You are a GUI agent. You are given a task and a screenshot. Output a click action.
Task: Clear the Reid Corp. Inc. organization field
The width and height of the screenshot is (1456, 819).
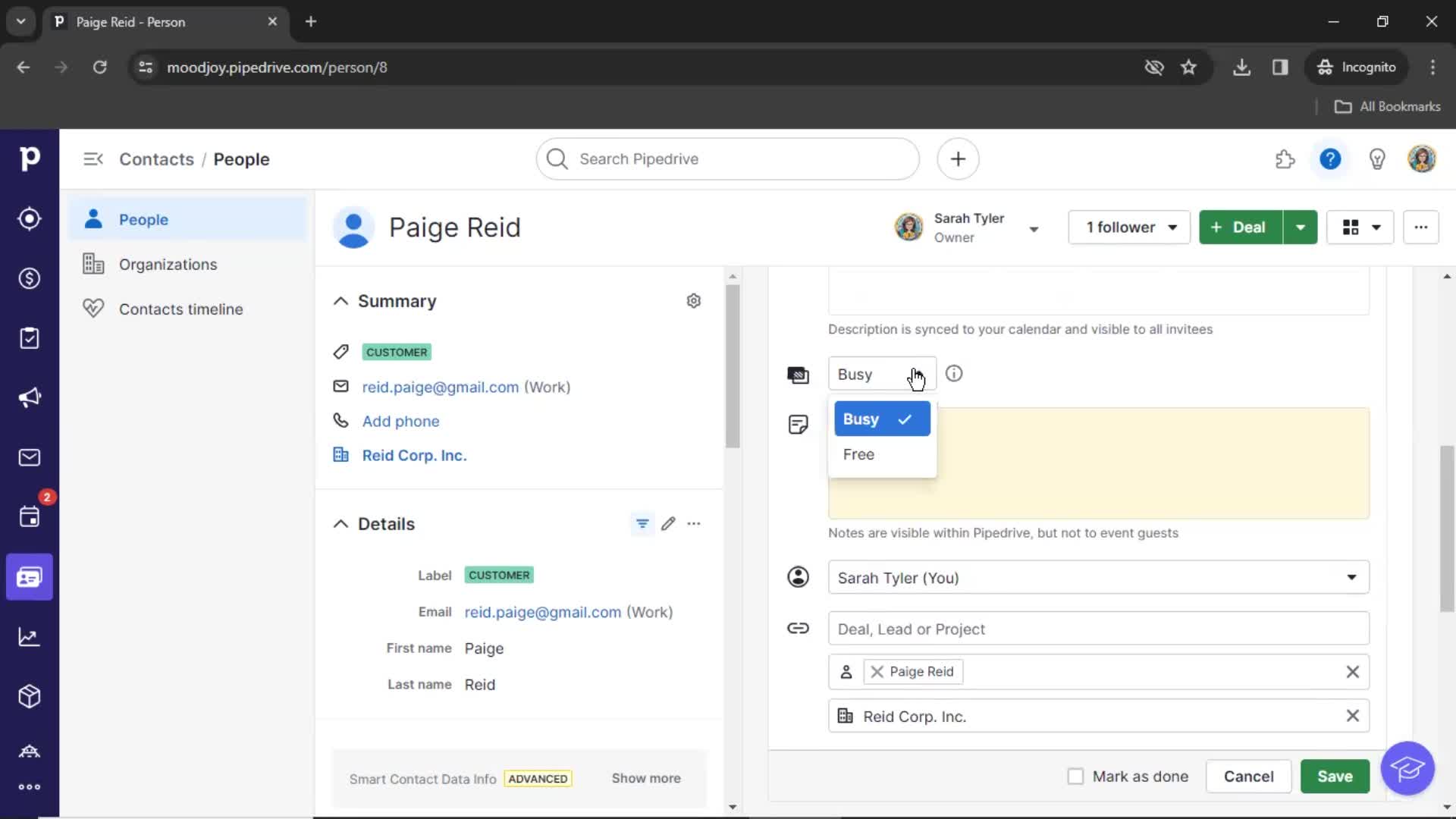tap(1352, 716)
